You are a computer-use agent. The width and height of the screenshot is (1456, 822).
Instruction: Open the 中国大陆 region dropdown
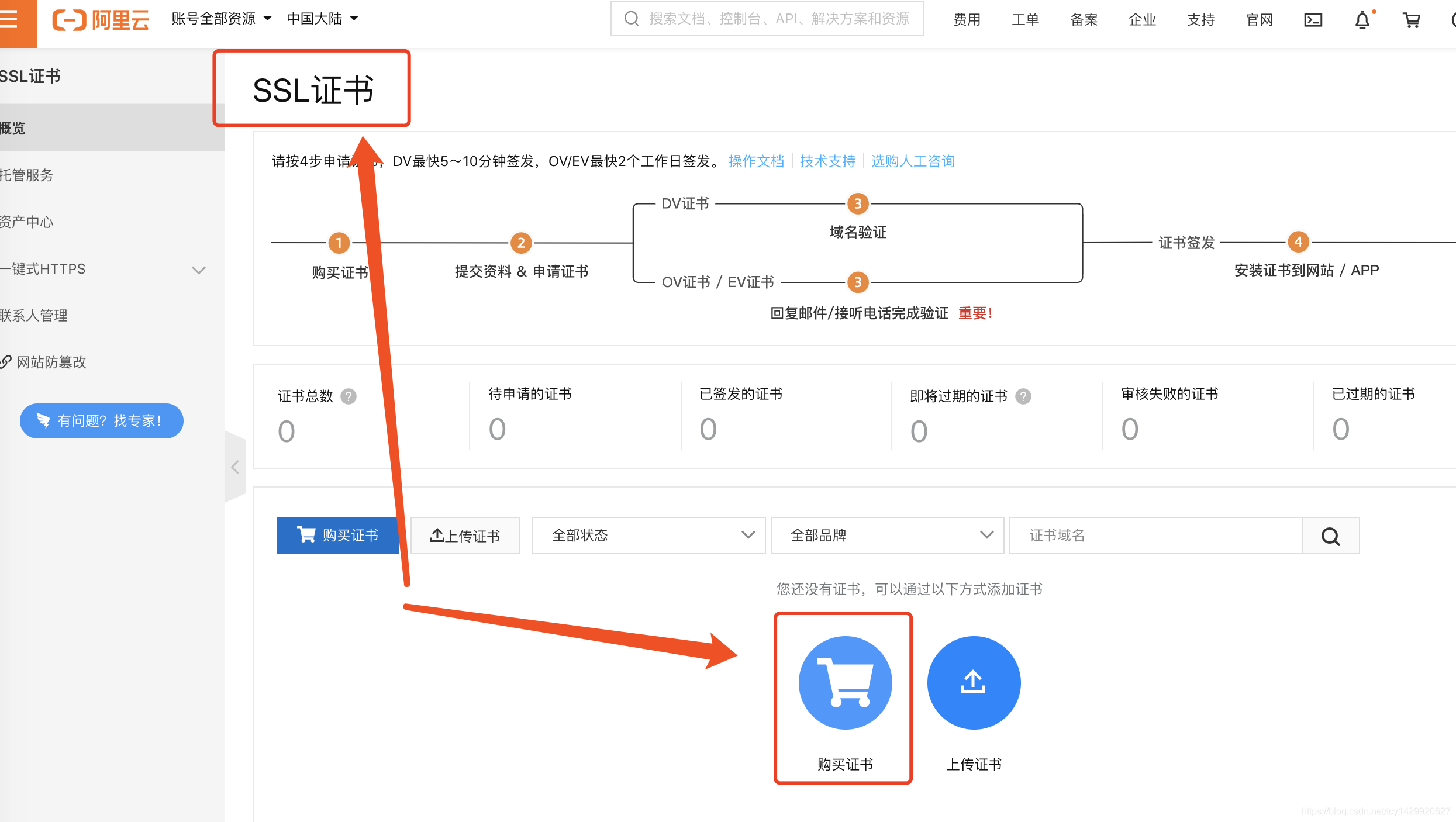322,19
